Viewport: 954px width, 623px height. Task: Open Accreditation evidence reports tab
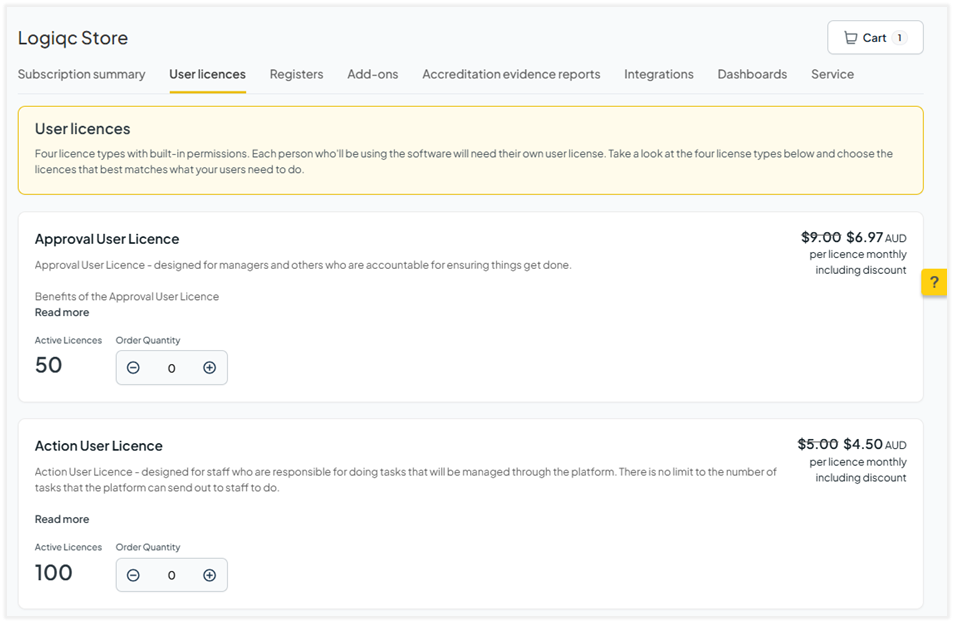[x=511, y=74]
